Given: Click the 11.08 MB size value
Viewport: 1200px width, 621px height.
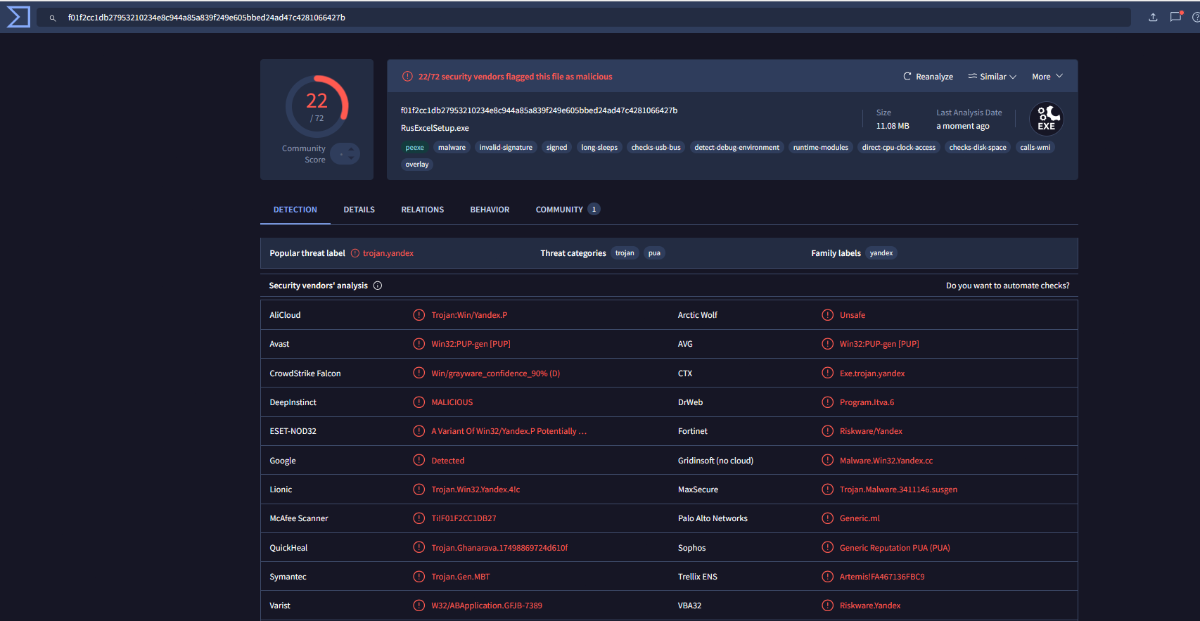Looking at the screenshot, I should (x=893, y=126).
